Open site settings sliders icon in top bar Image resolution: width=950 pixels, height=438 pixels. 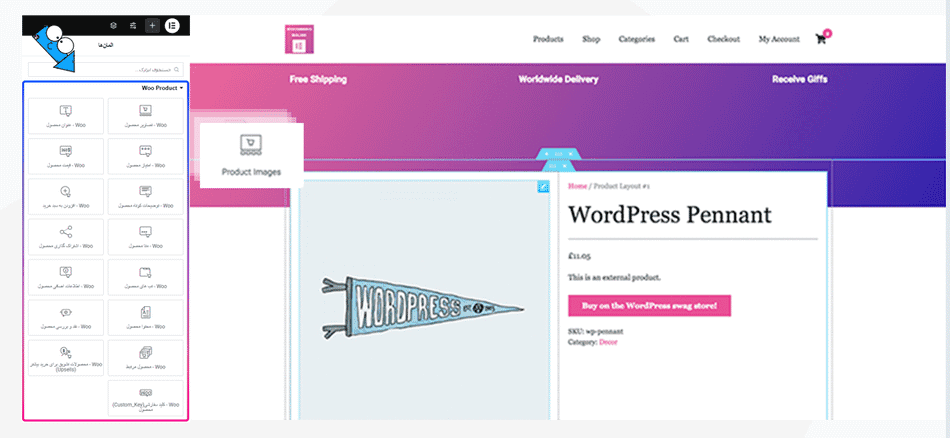[133, 25]
